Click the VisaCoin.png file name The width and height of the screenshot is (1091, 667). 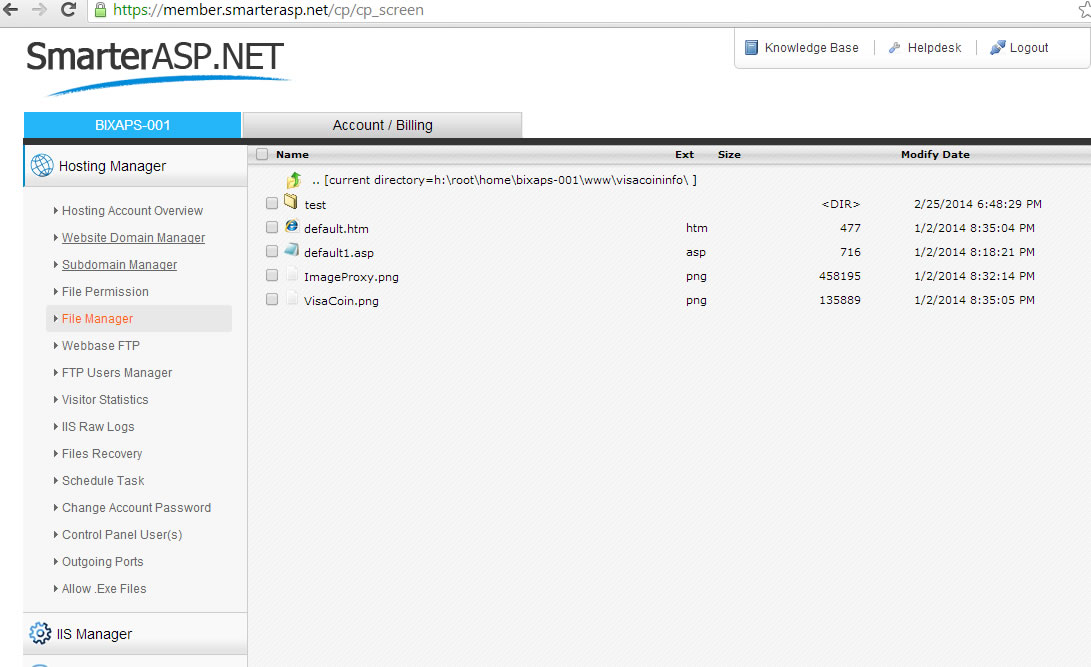coord(341,300)
